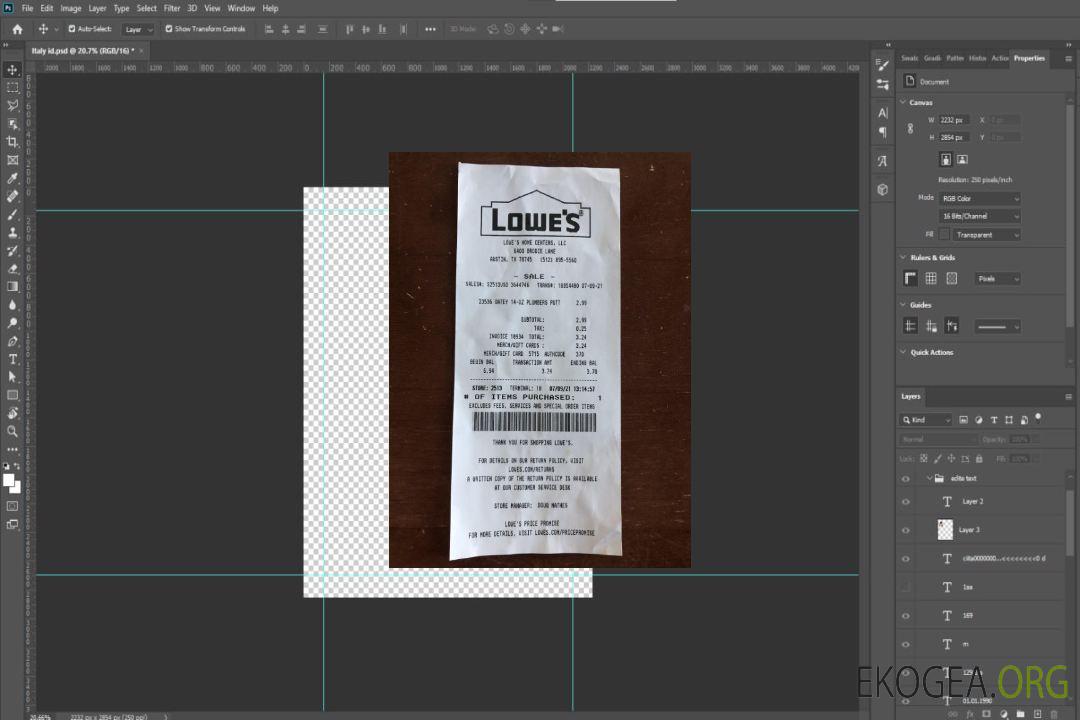
Task: Hide the '169' text layer
Action: point(906,616)
